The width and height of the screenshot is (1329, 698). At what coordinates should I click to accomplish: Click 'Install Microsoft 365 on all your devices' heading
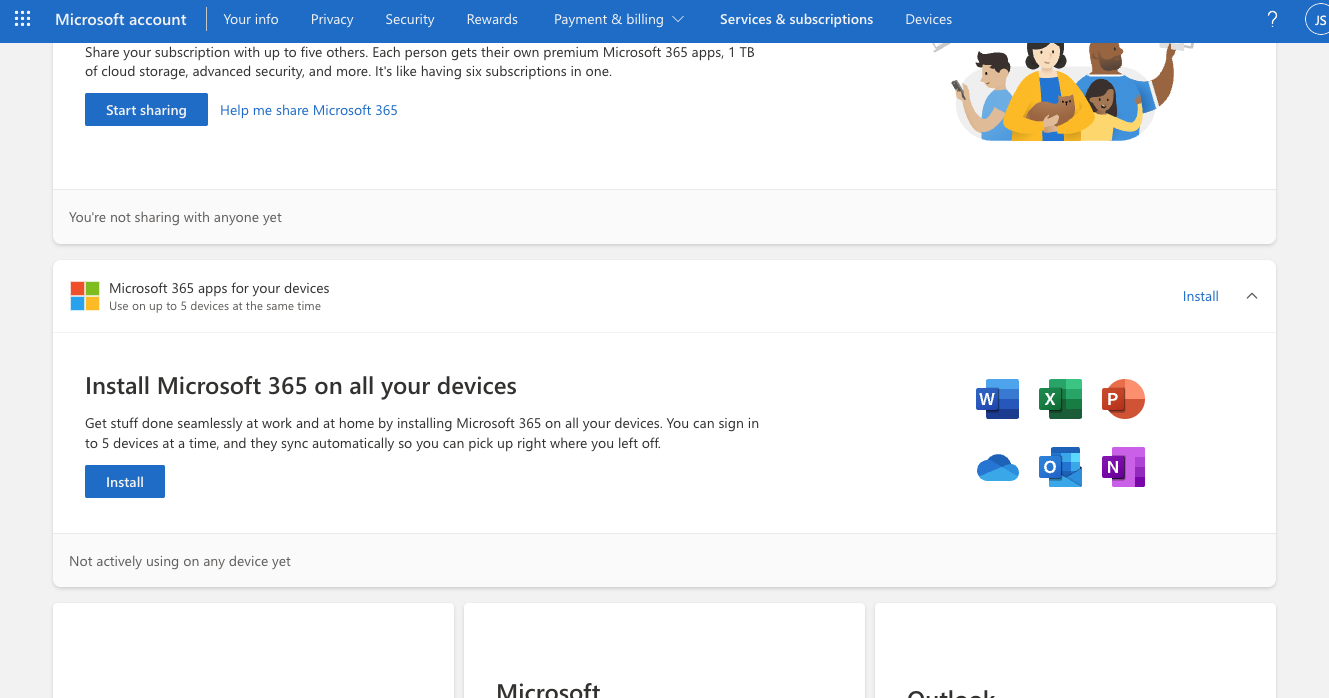(301, 386)
